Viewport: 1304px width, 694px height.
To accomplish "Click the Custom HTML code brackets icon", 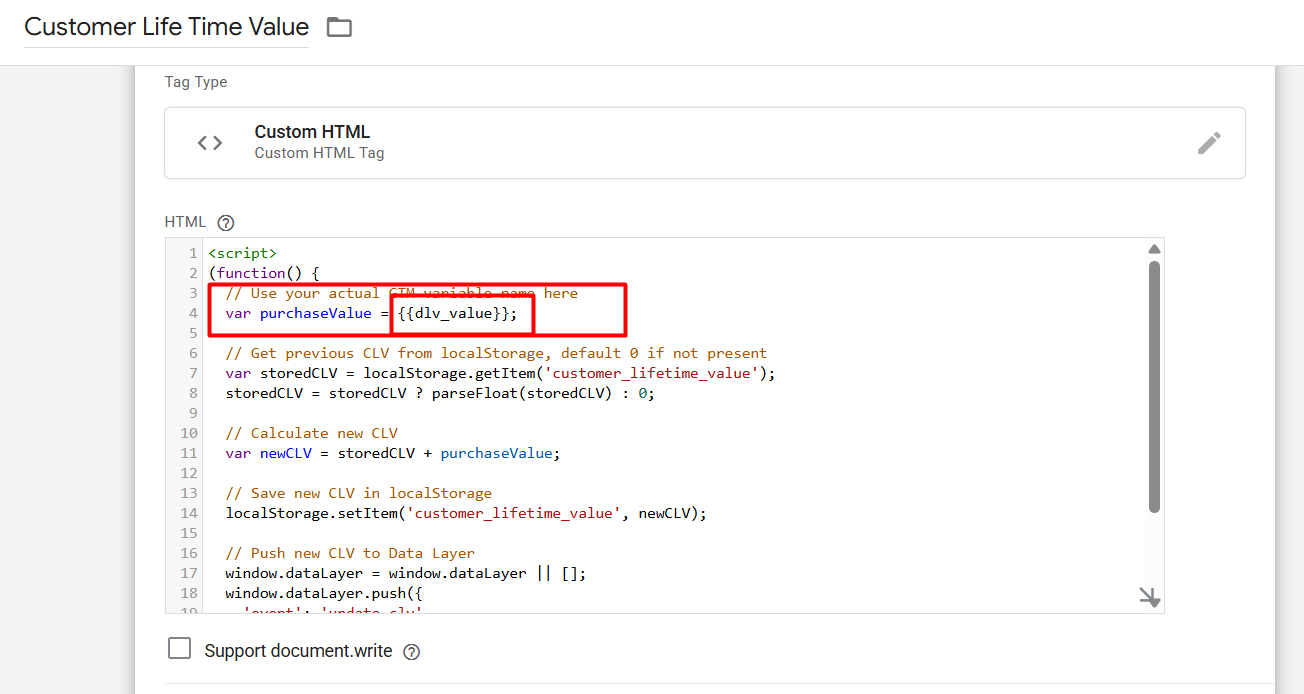I will [x=210, y=143].
